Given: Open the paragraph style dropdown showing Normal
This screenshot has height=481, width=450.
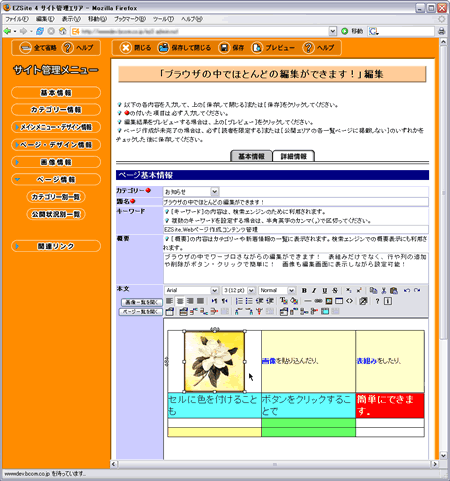Looking at the screenshot, I should click(277, 290).
